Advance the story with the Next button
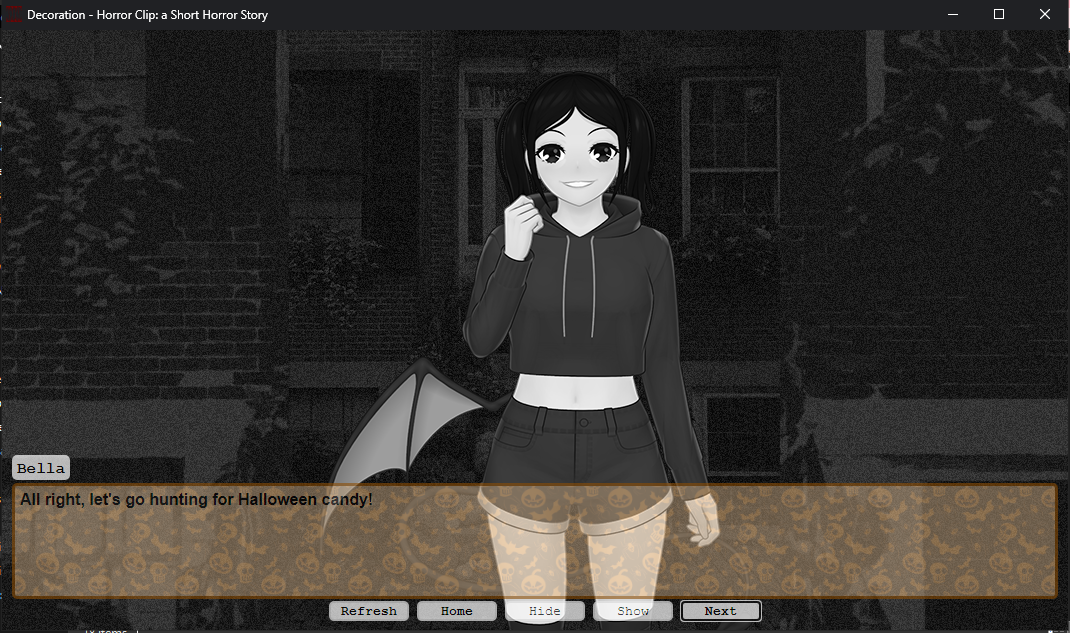The width and height of the screenshot is (1070, 633). pyautogui.click(x=720, y=611)
